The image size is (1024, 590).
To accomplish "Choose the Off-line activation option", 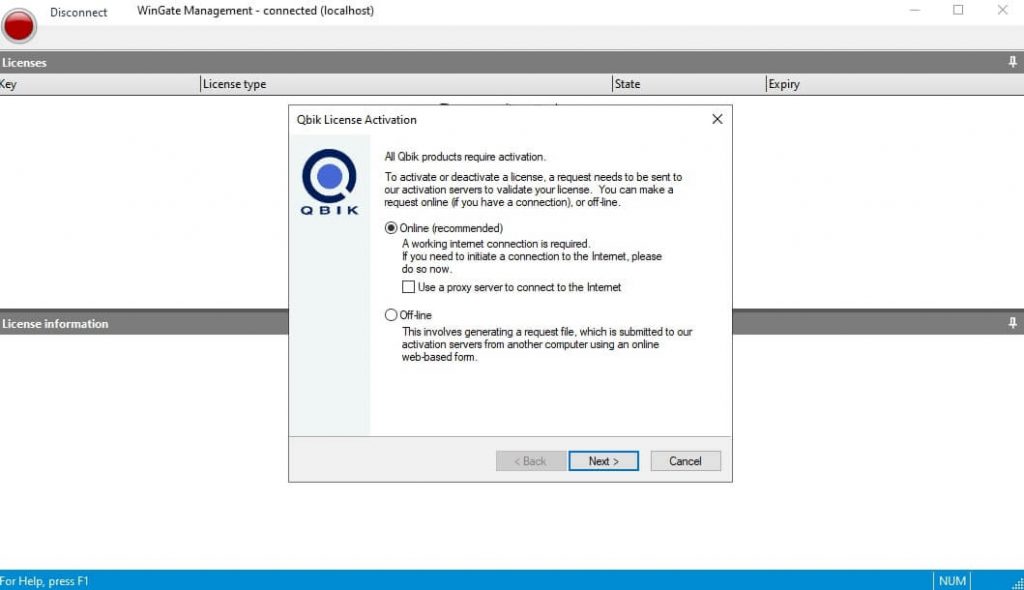I will pyautogui.click(x=391, y=315).
